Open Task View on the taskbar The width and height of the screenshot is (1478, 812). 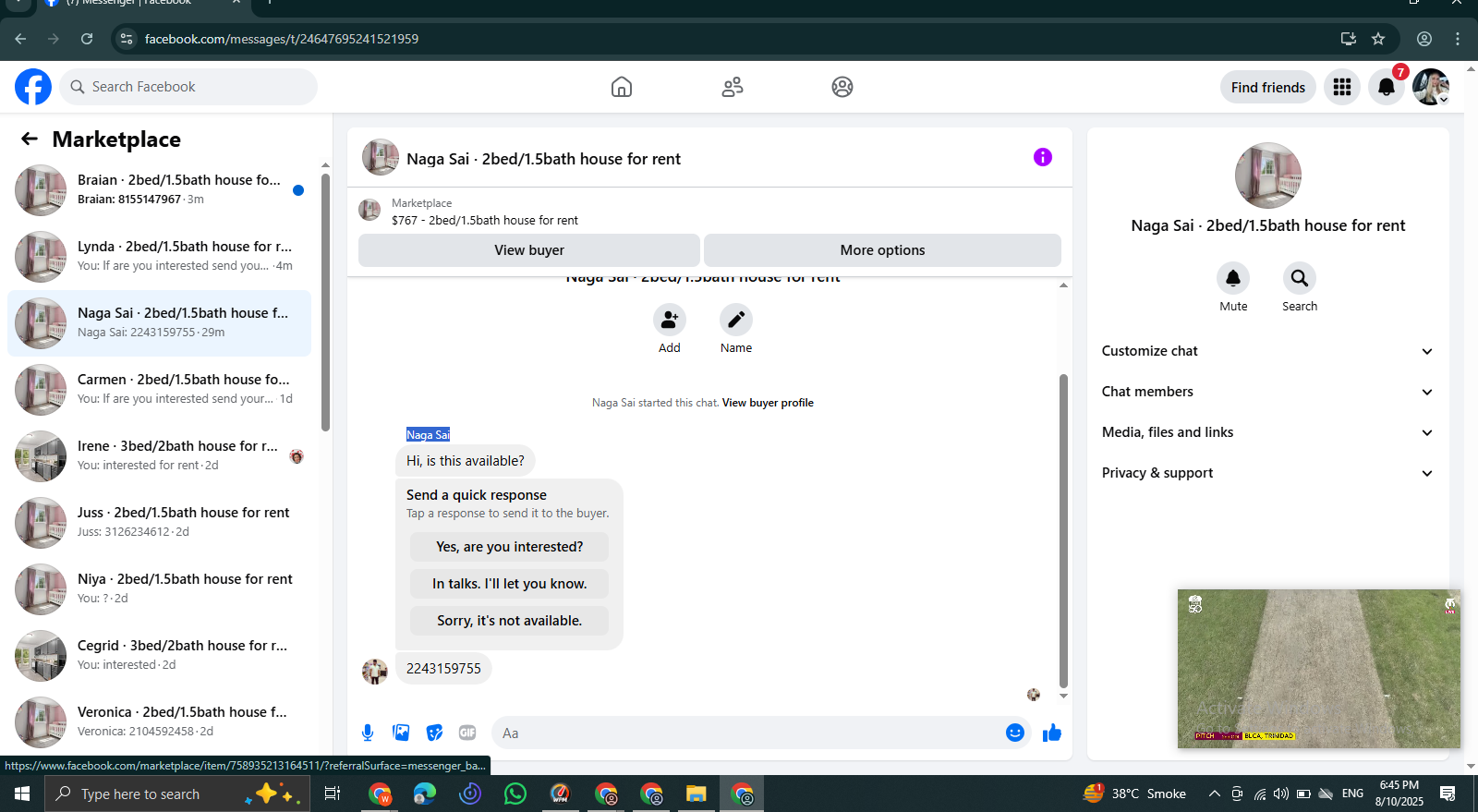[x=333, y=794]
